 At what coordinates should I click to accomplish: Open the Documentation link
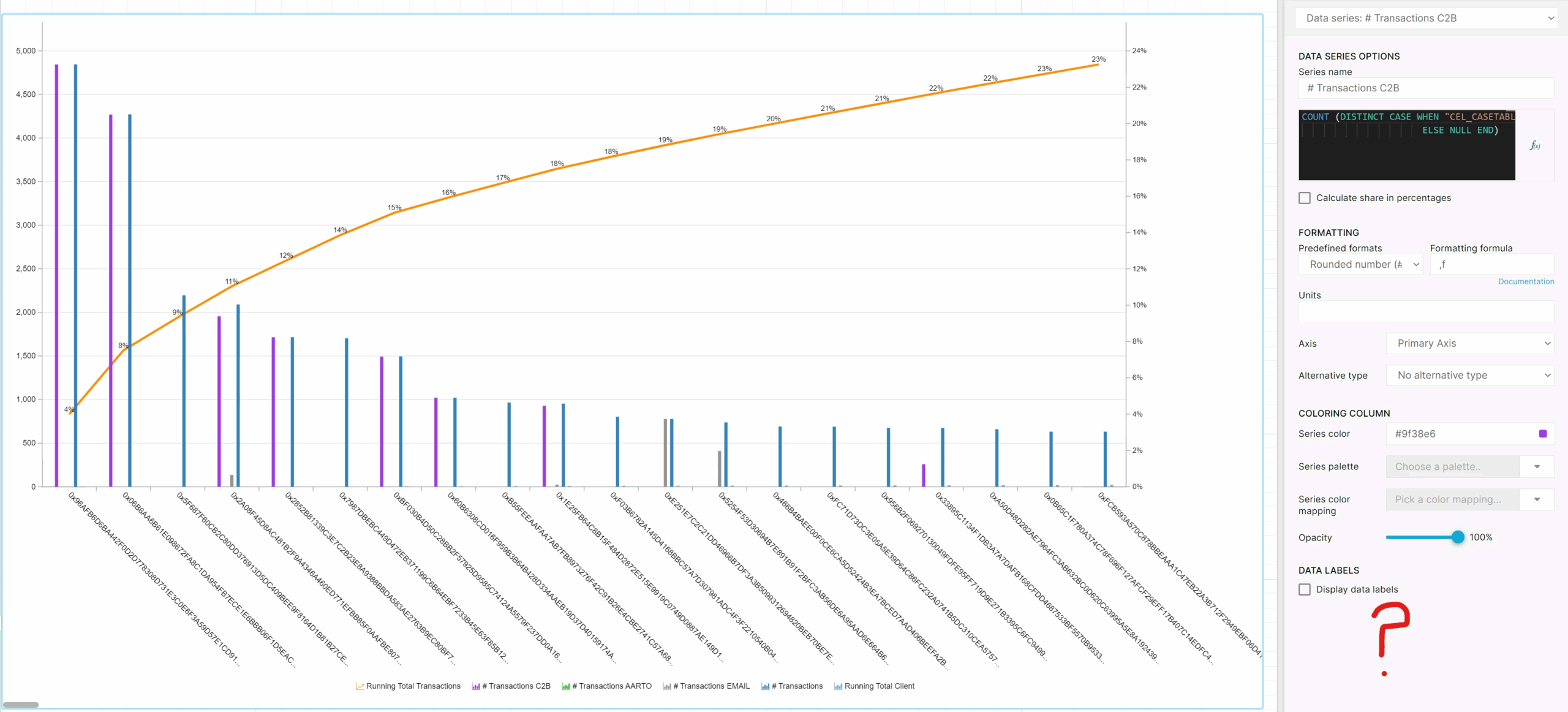coord(1526,281)
